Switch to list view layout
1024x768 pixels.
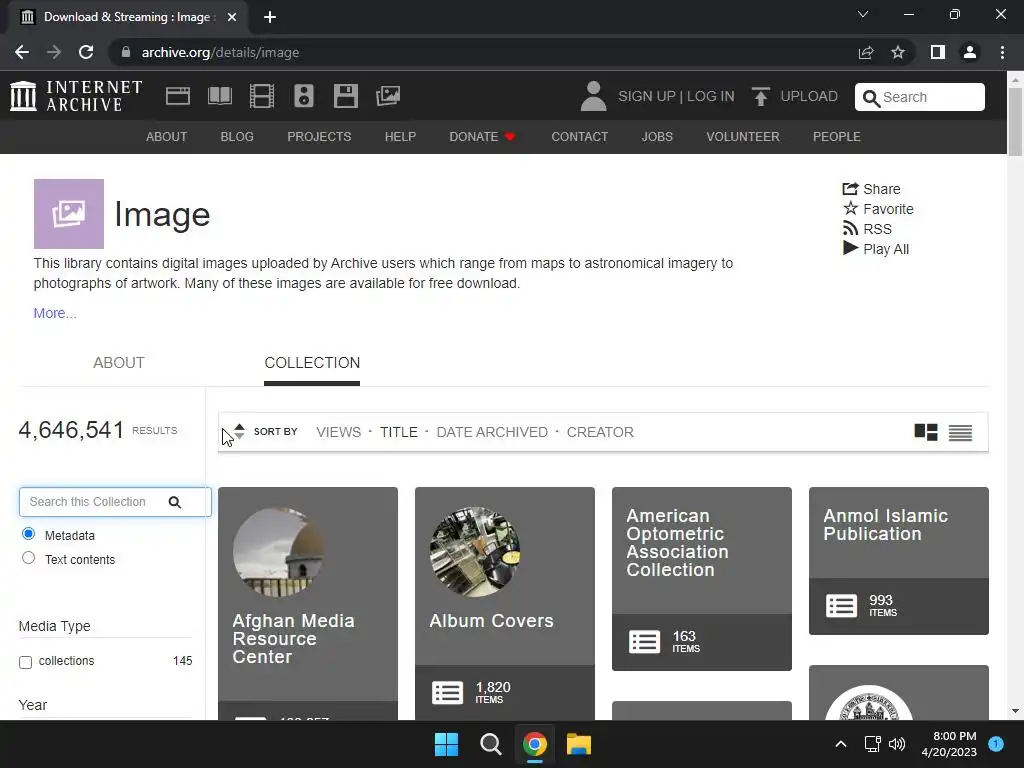coord(960,432)
